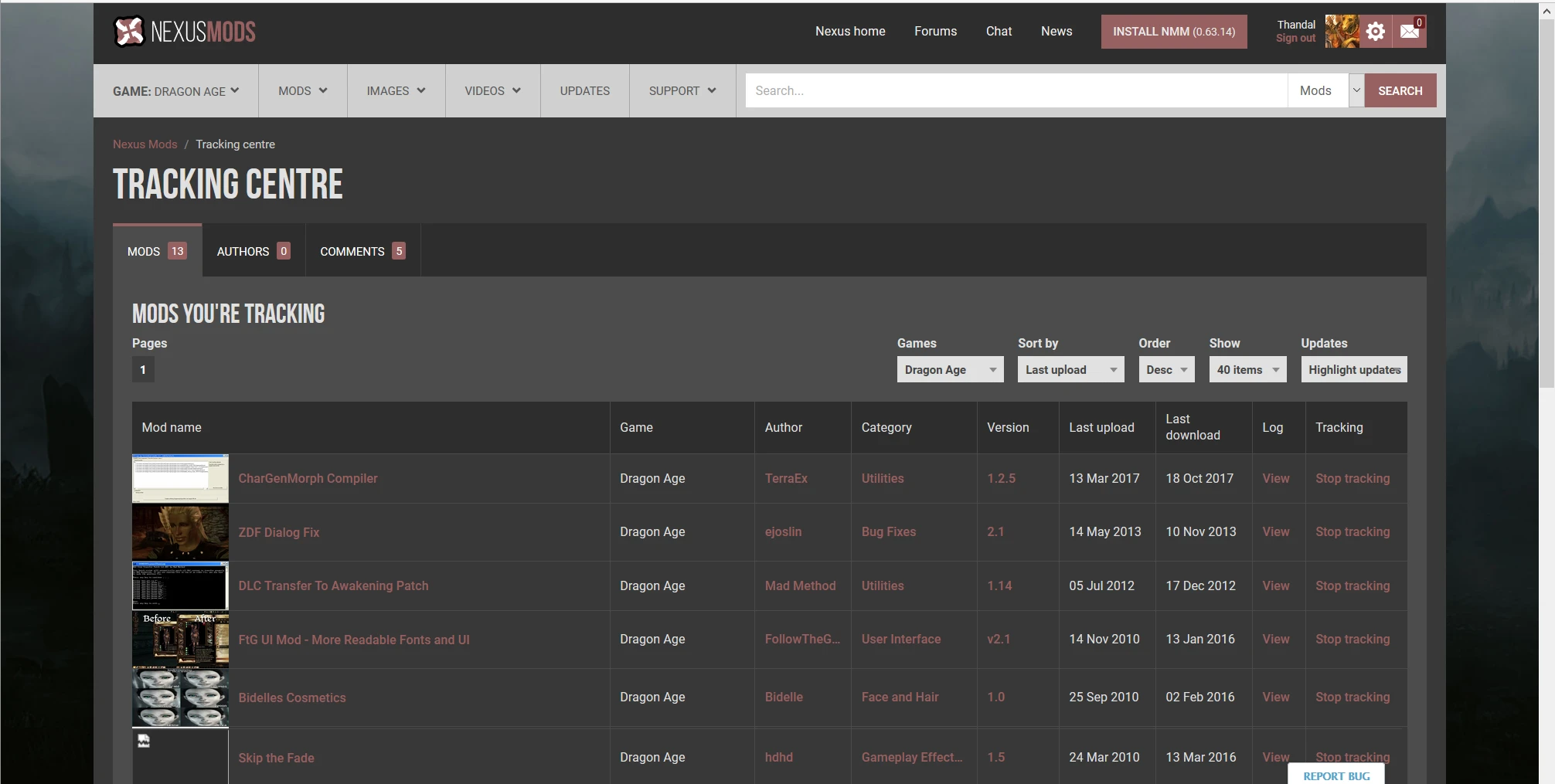
Task: Open the CharGenMorph Compiler mod link
Action: click(308, 479)
